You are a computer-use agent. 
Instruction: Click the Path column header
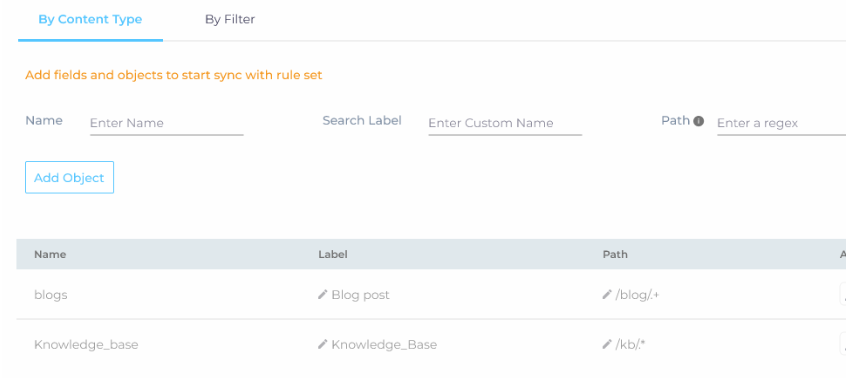pos(615,254)
